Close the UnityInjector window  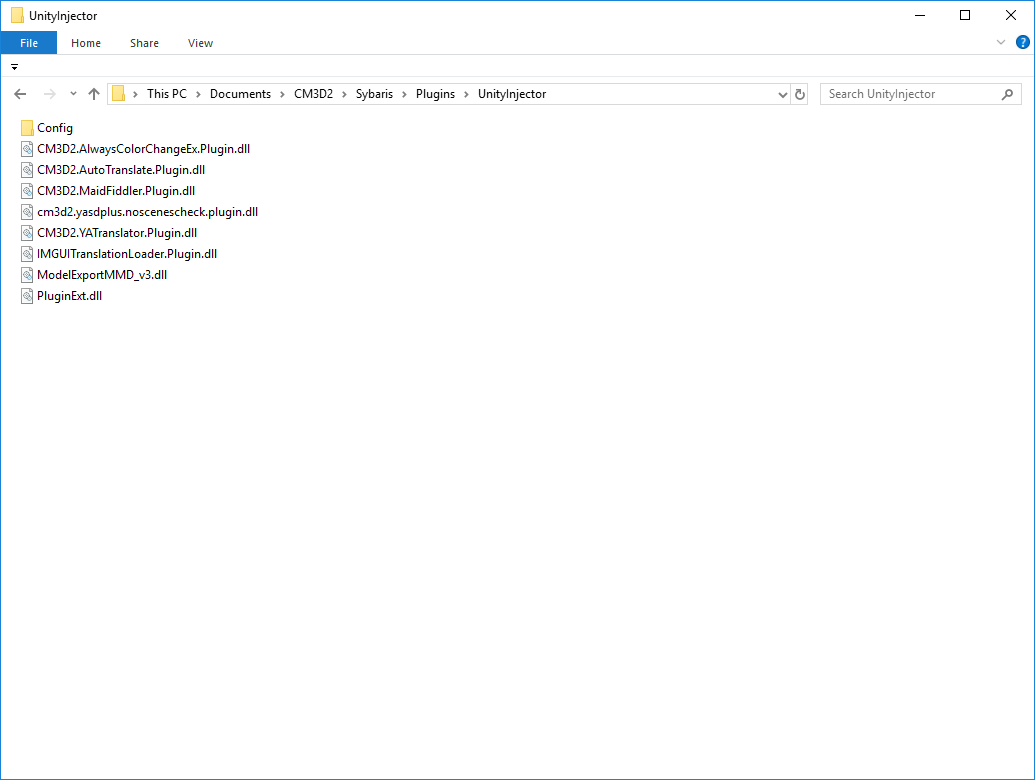click(x=1011, y=15)
